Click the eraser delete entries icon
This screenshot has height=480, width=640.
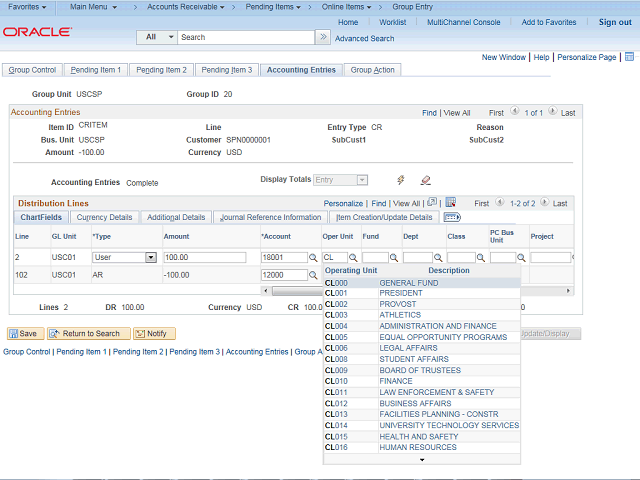(425, 180)
